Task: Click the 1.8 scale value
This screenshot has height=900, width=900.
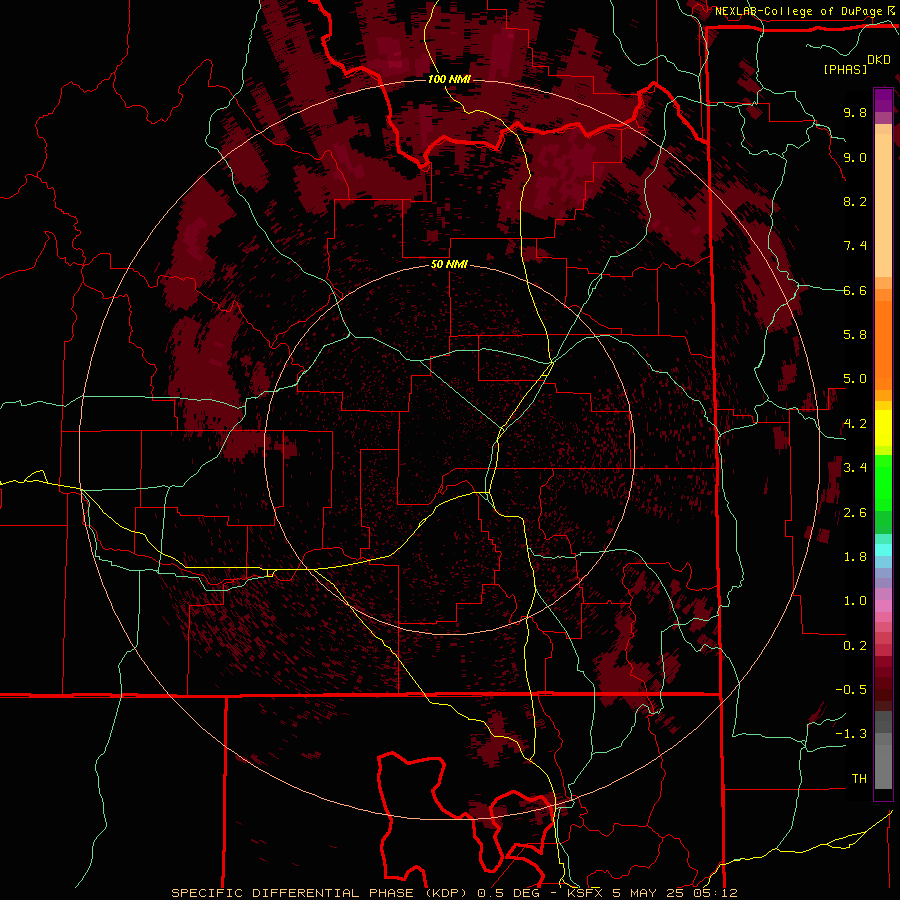Action: [x=855, y=557]
